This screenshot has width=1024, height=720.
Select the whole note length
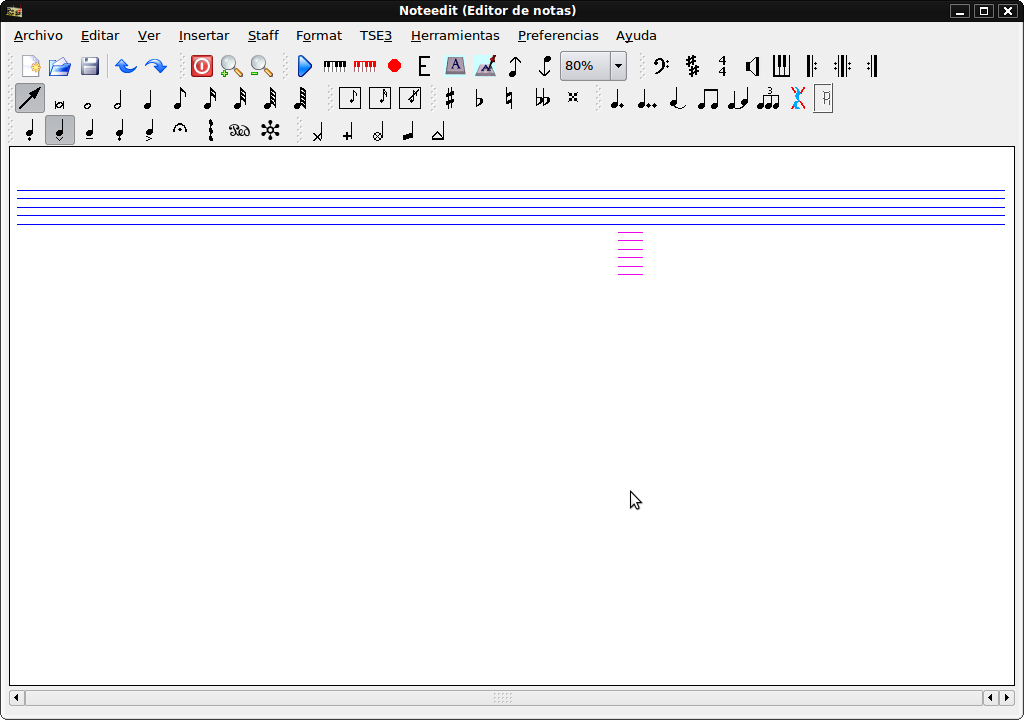(x=88, y=105)
